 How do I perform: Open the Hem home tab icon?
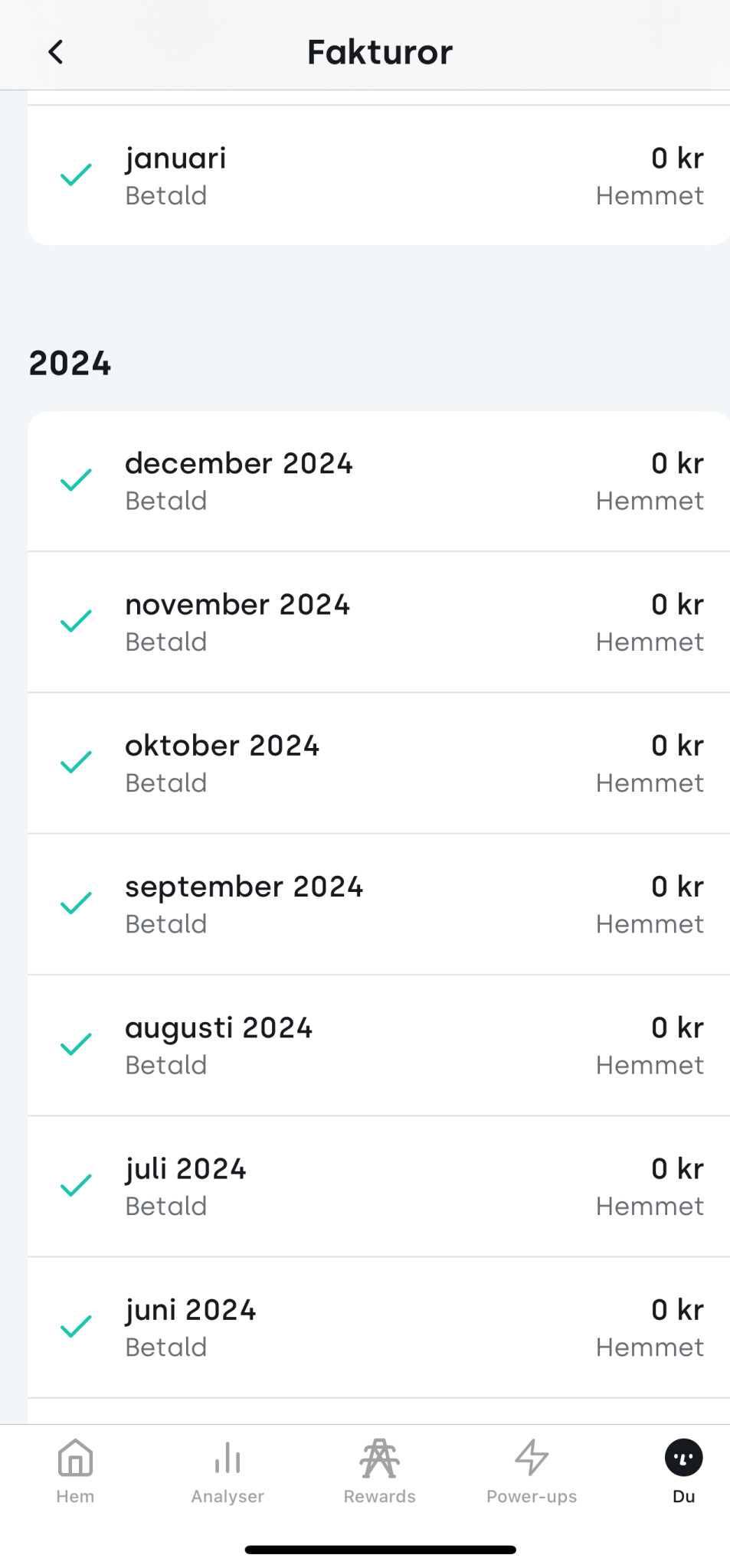coord(75,1457)
